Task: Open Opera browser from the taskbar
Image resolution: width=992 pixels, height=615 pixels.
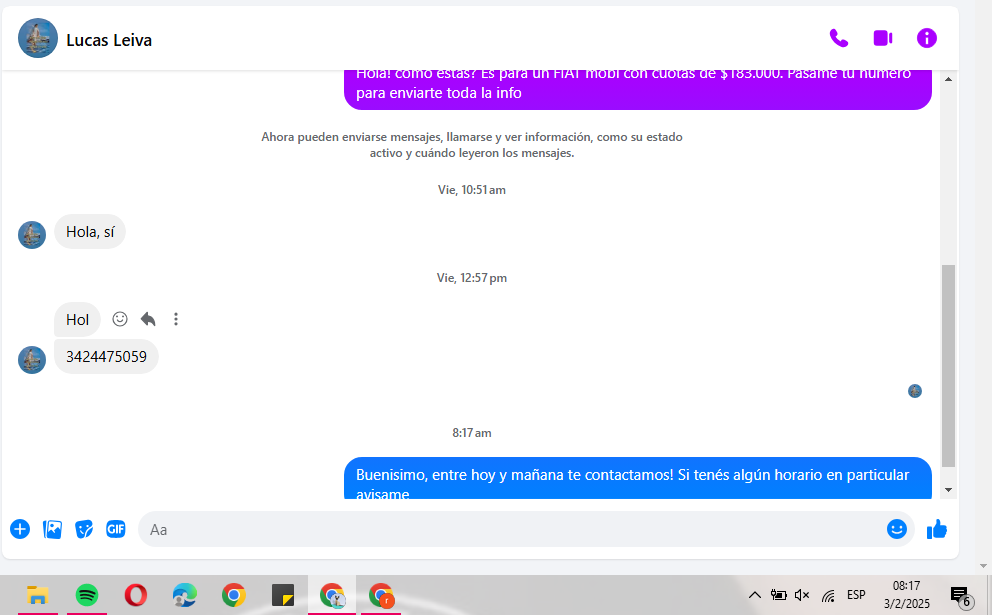Action: tap(135, 595)
